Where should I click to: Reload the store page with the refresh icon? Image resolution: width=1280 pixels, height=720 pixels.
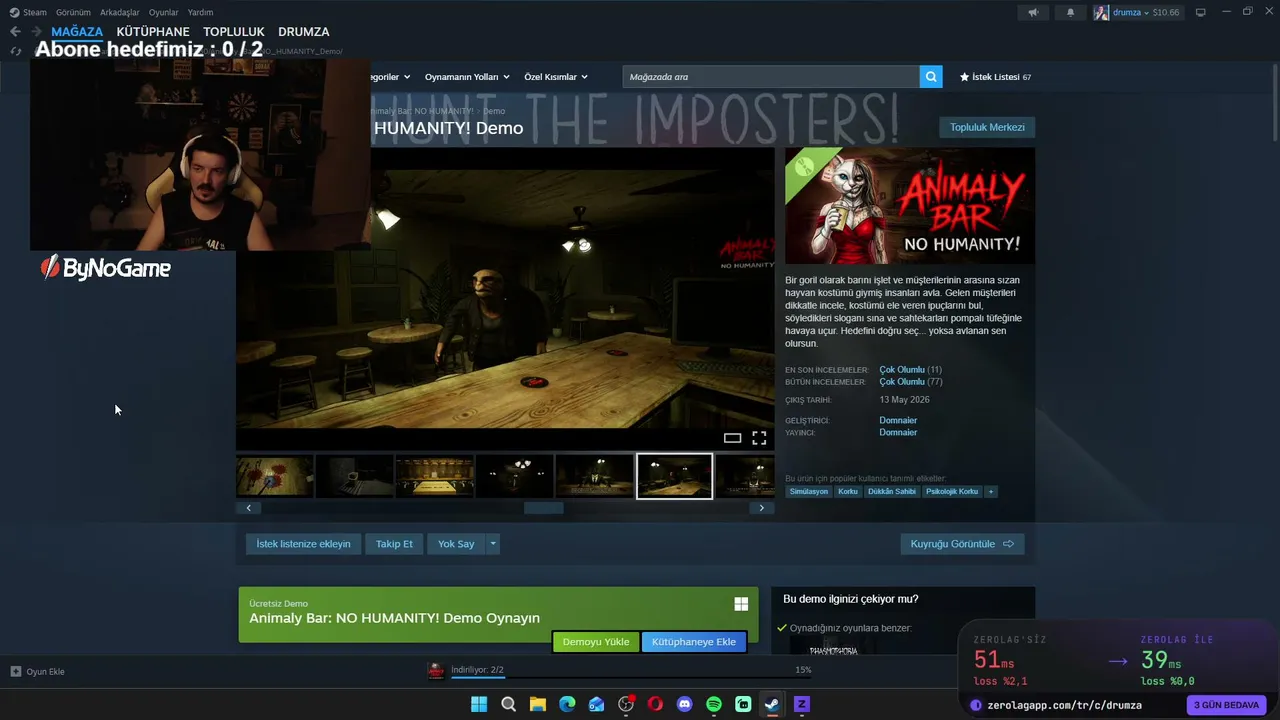(x=15, y=51)
